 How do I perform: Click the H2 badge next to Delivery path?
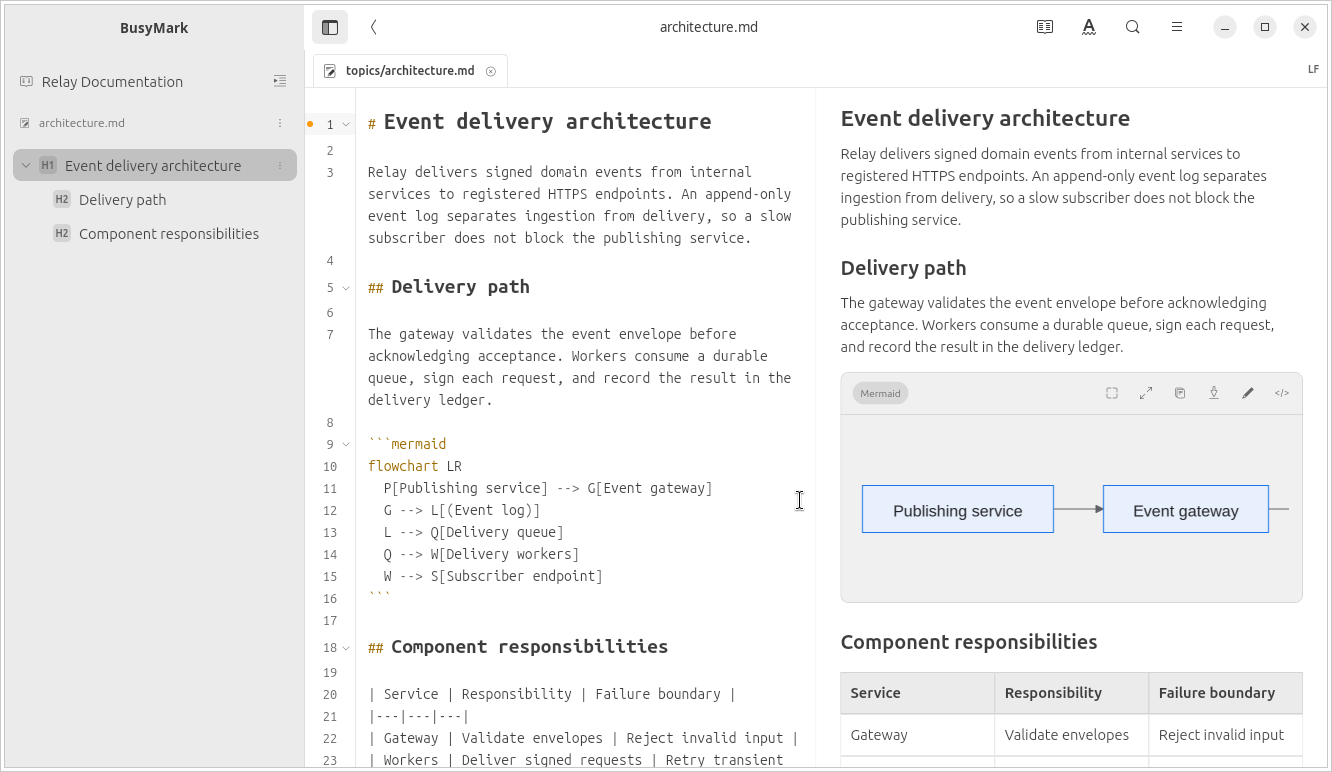click(62, 199)
